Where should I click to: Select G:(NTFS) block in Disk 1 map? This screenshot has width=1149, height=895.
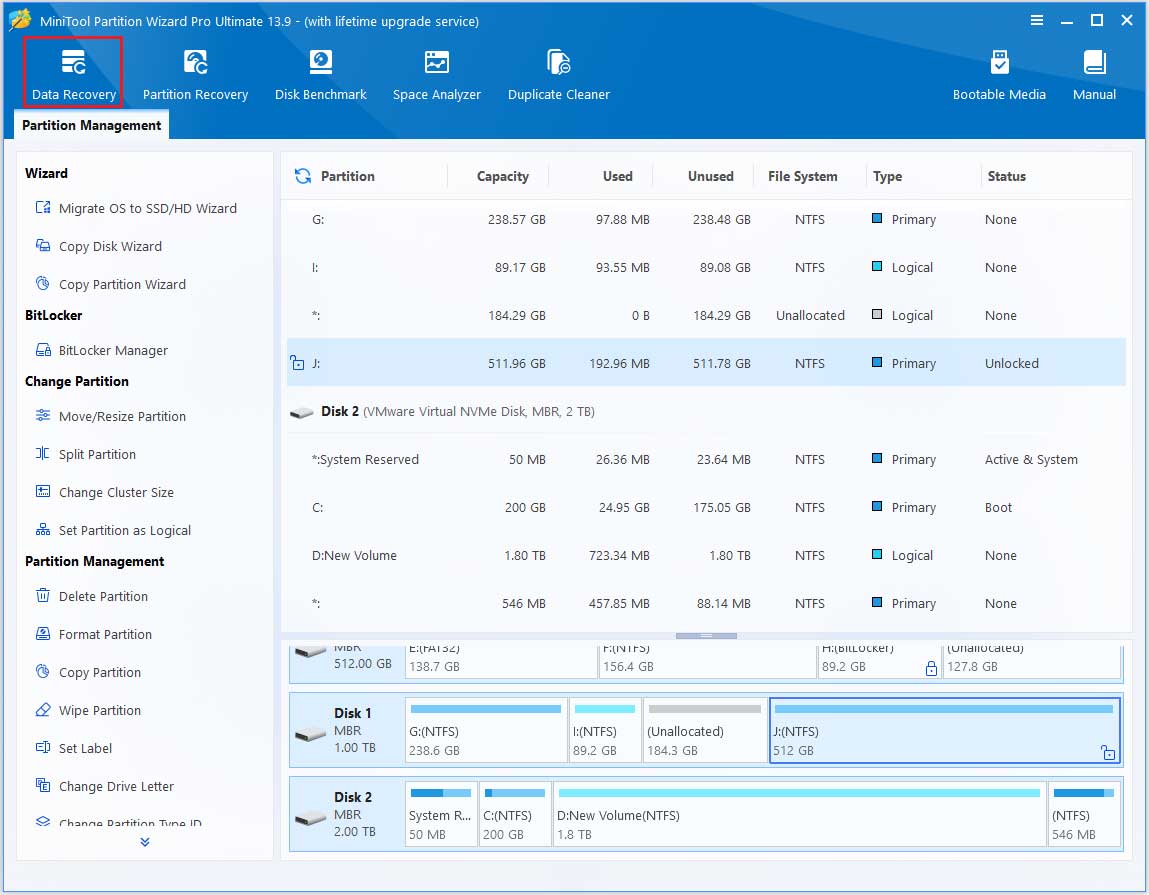(486, 730)
